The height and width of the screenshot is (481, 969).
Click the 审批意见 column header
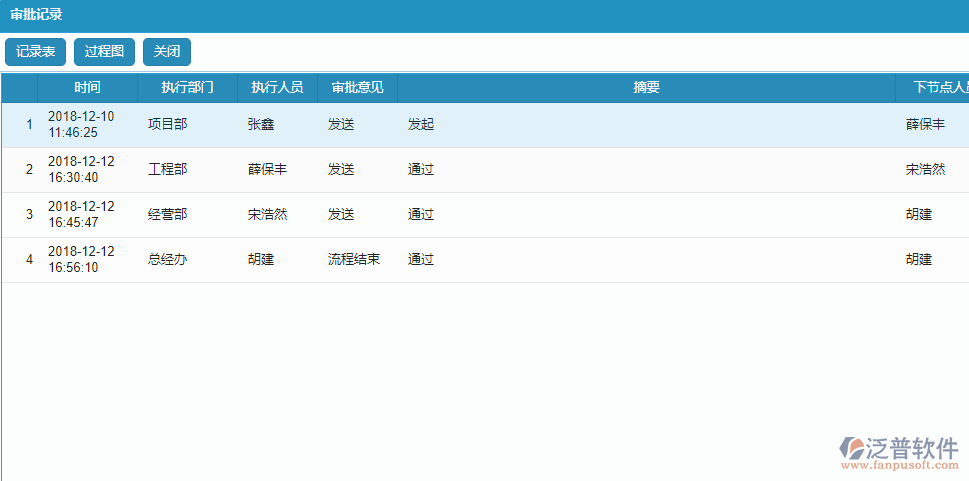tap(358, 88)
